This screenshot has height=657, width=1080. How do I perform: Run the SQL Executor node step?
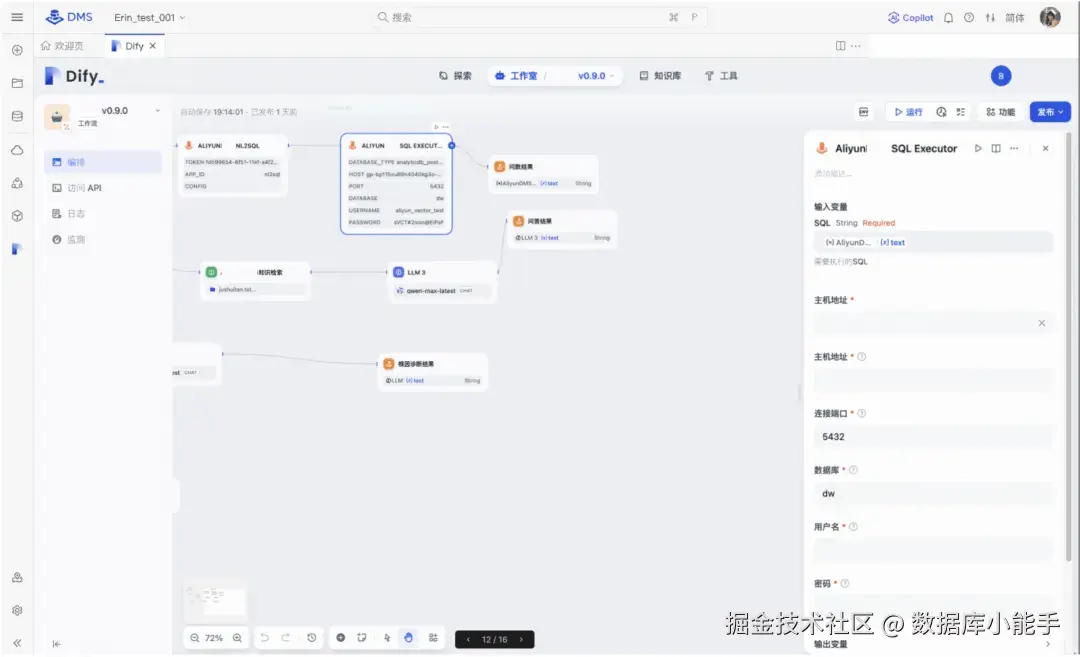[x=977, y=148]
